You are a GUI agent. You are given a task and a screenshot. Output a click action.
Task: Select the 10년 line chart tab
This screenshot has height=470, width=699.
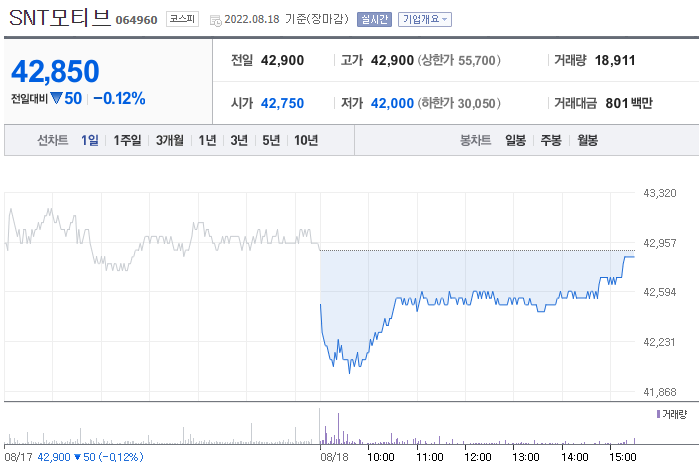coord(306,140)
